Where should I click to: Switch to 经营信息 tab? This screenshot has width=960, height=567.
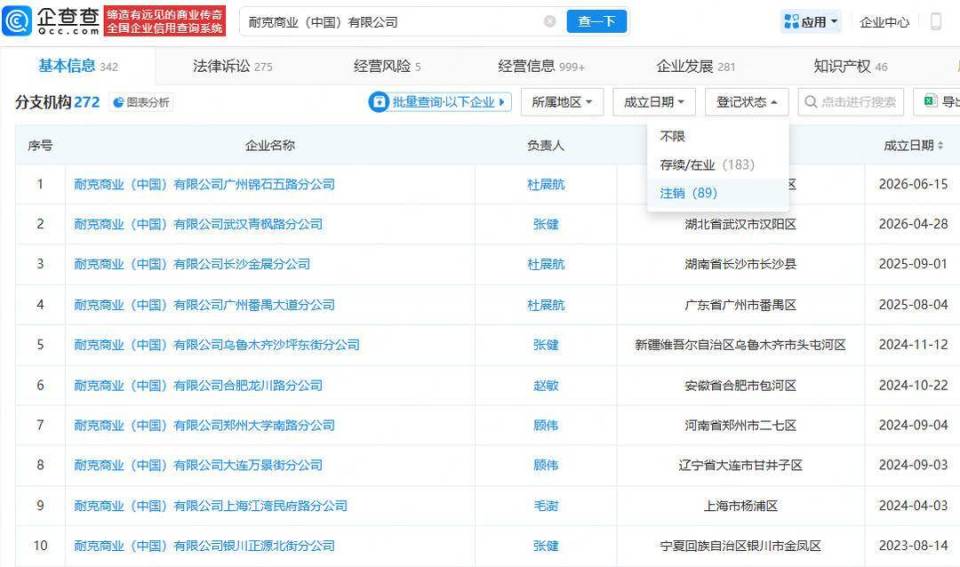pos(541,66)
